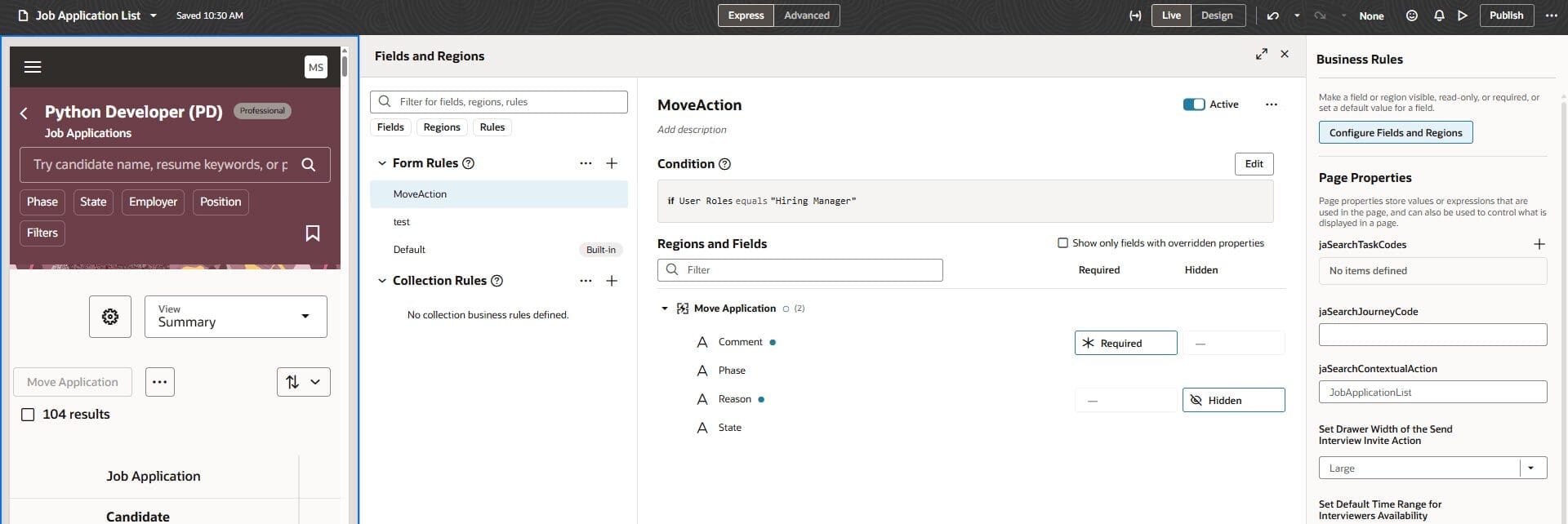1568x524 pixels.
Task: Switch to the Advanced mode tab
Action: (x=806, y=16)
